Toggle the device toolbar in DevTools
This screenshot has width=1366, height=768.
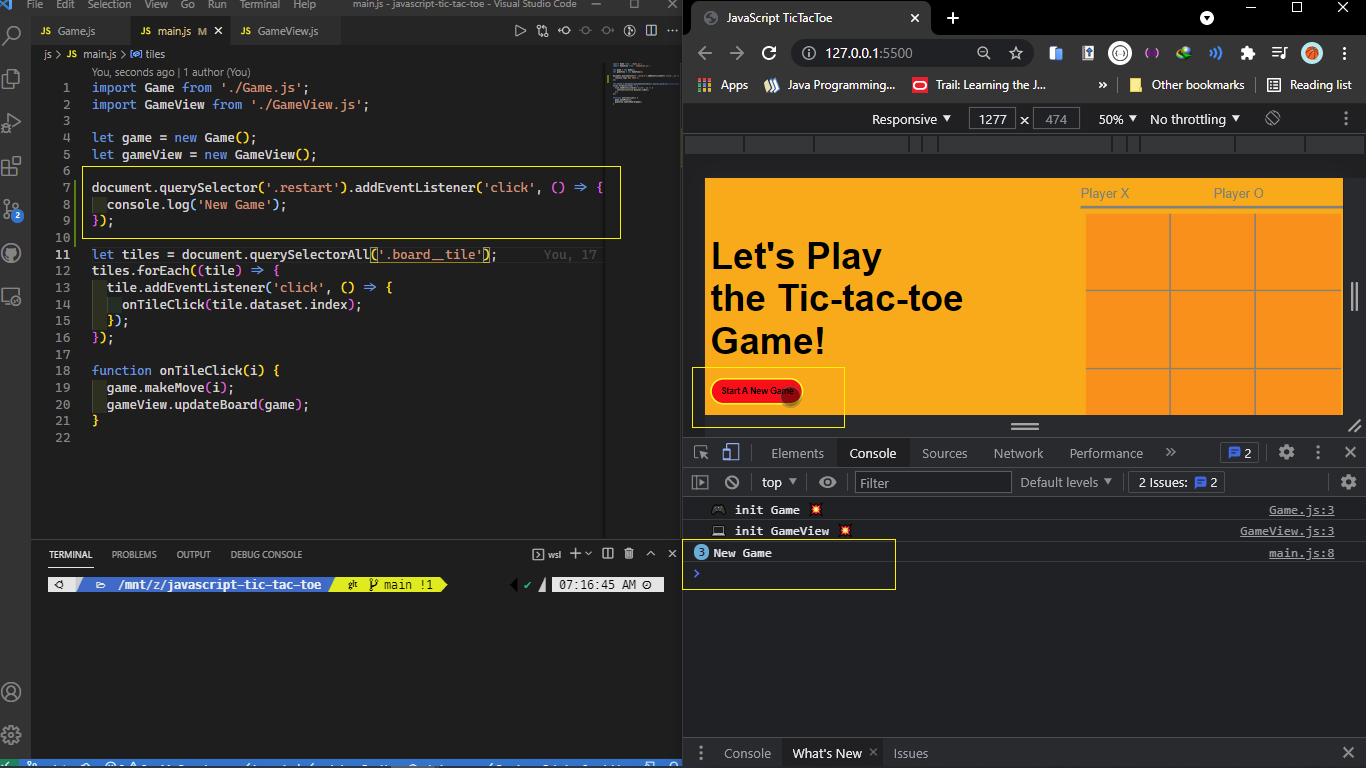[x=731, y=453]
